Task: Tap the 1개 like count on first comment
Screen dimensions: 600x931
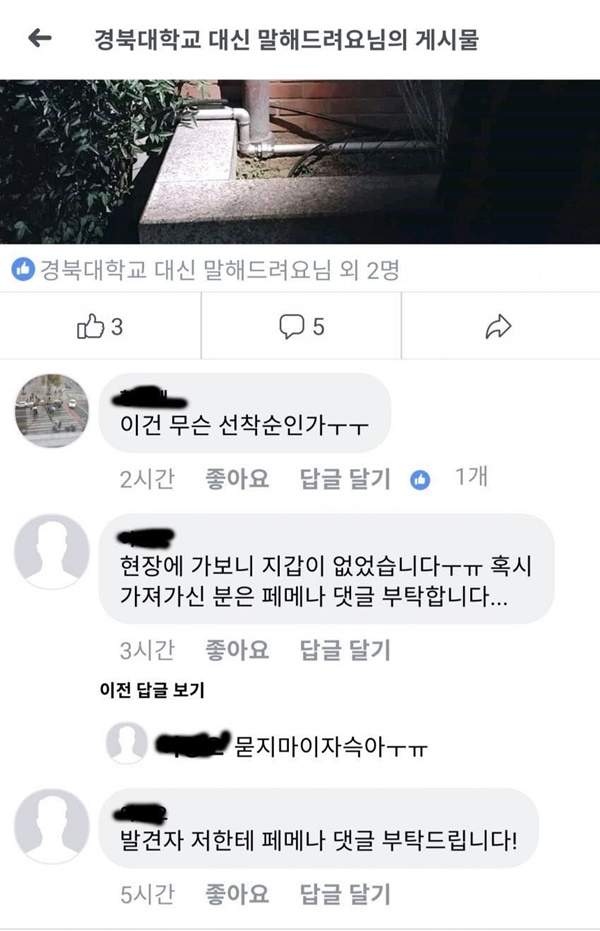Action: coord(471,477)
